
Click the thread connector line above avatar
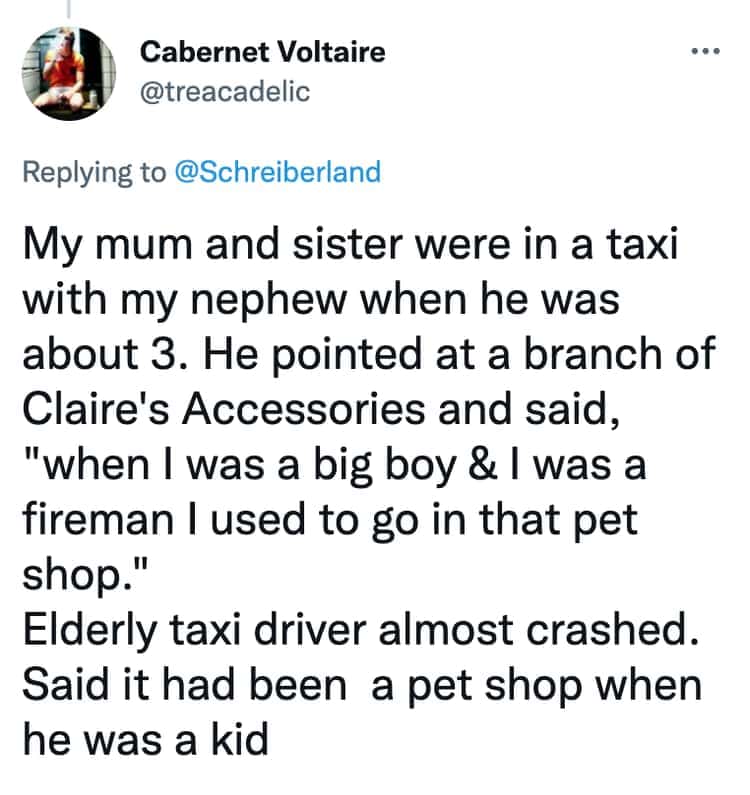(70, 8)
